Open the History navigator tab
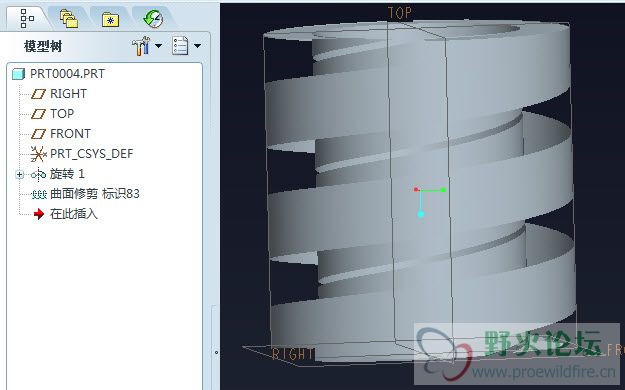Screen dimensions: 625x390 click(x=153, y=18)
